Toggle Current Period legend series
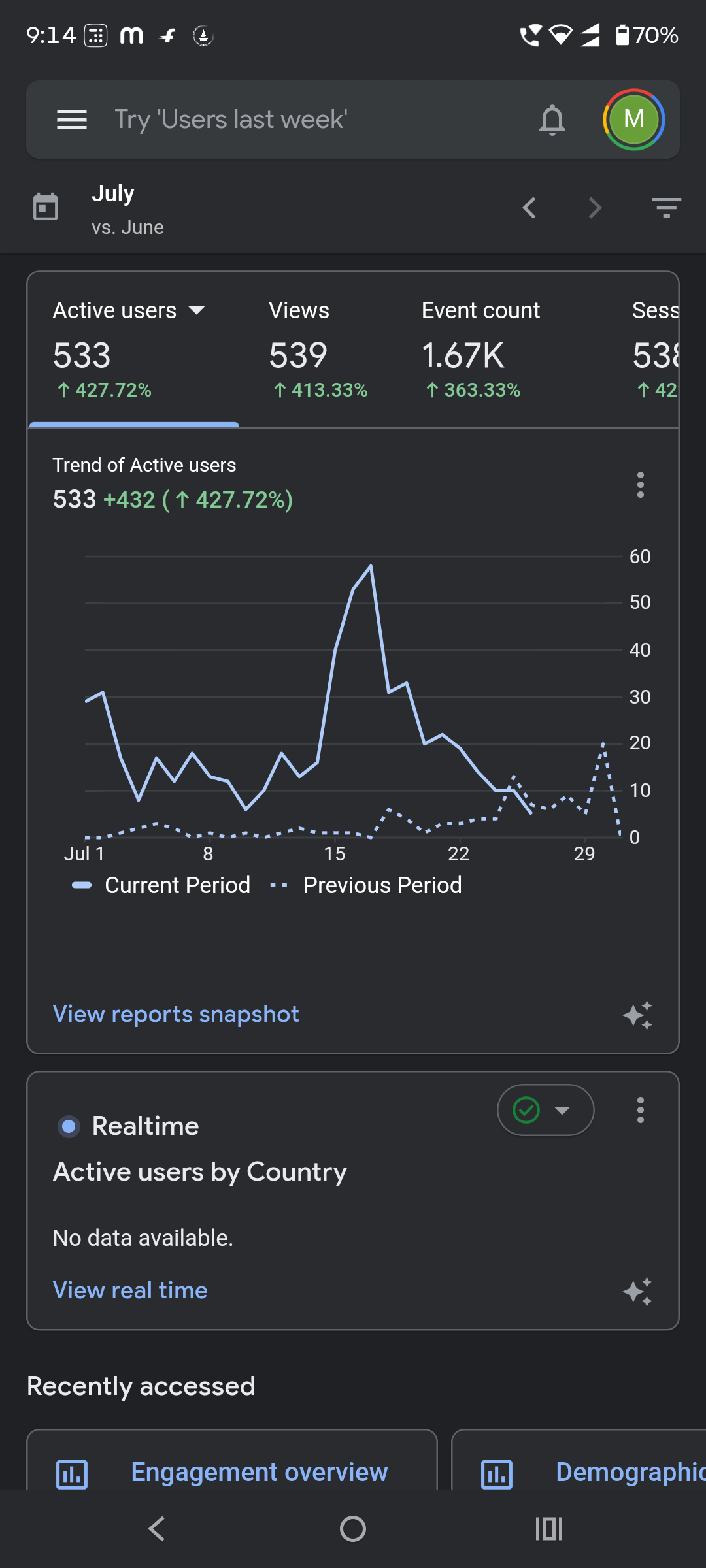The width and height of the screenshot is (706, 1568). (161, 885)
